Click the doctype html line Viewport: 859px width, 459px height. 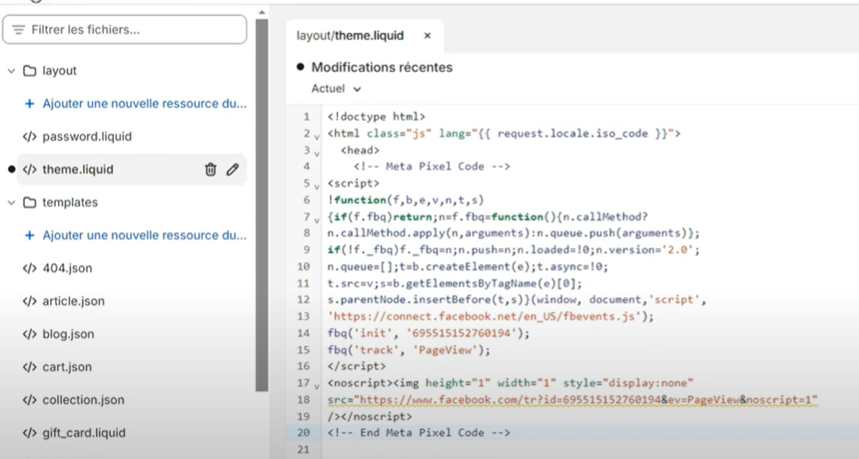(x=376, y=117)
